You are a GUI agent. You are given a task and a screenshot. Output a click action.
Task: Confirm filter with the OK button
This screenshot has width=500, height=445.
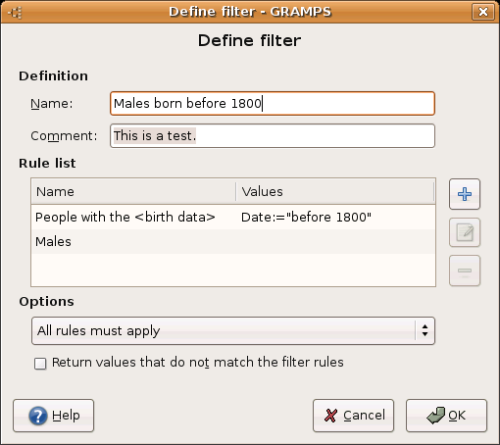(x=446, y=416)
